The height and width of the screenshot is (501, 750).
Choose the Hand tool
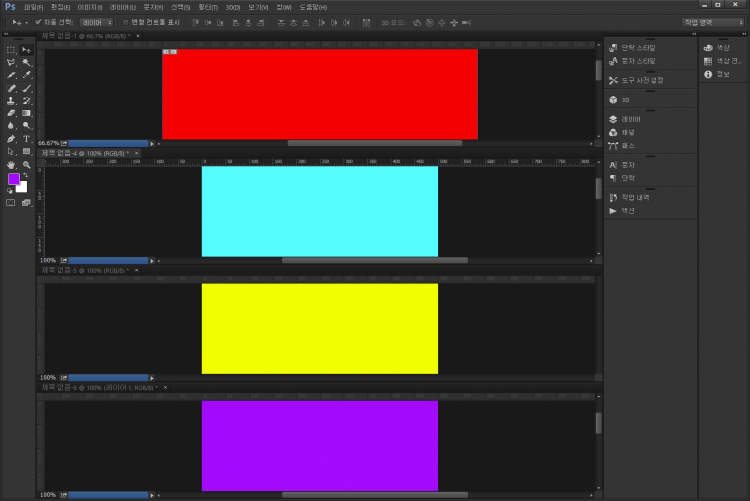pyautogui.click(x=11, y=164)
